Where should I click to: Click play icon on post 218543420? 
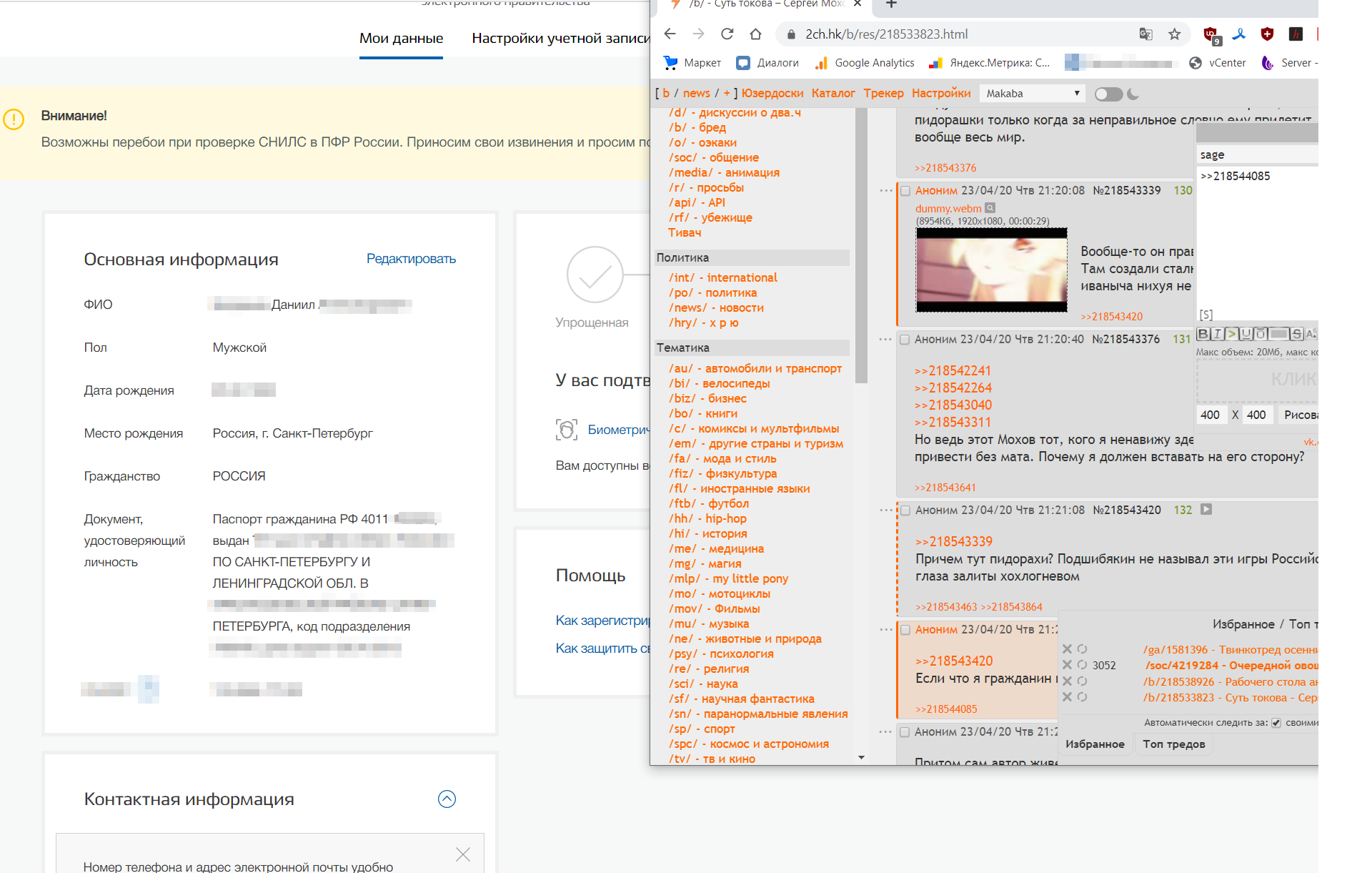(x=1206, y=510)
